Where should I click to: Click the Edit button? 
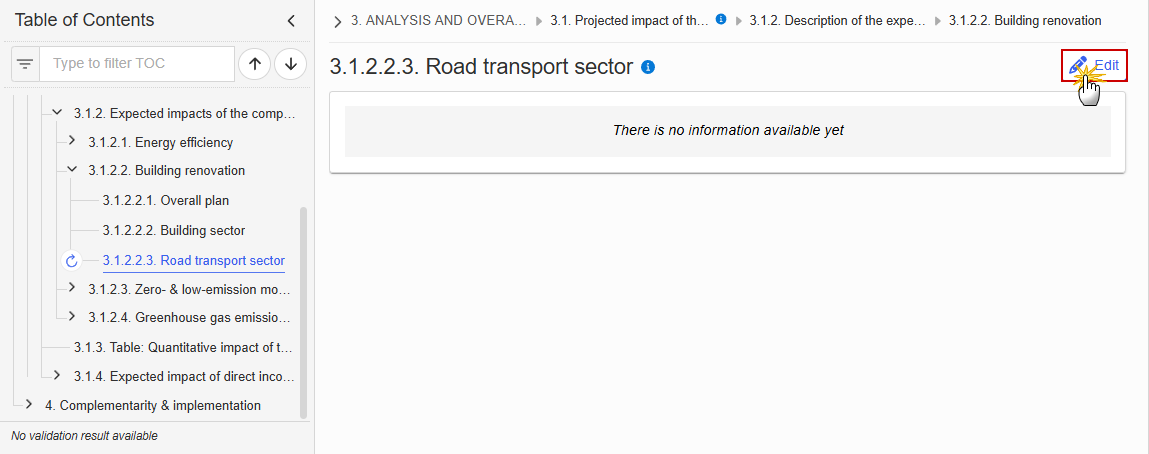point(1094,65)
